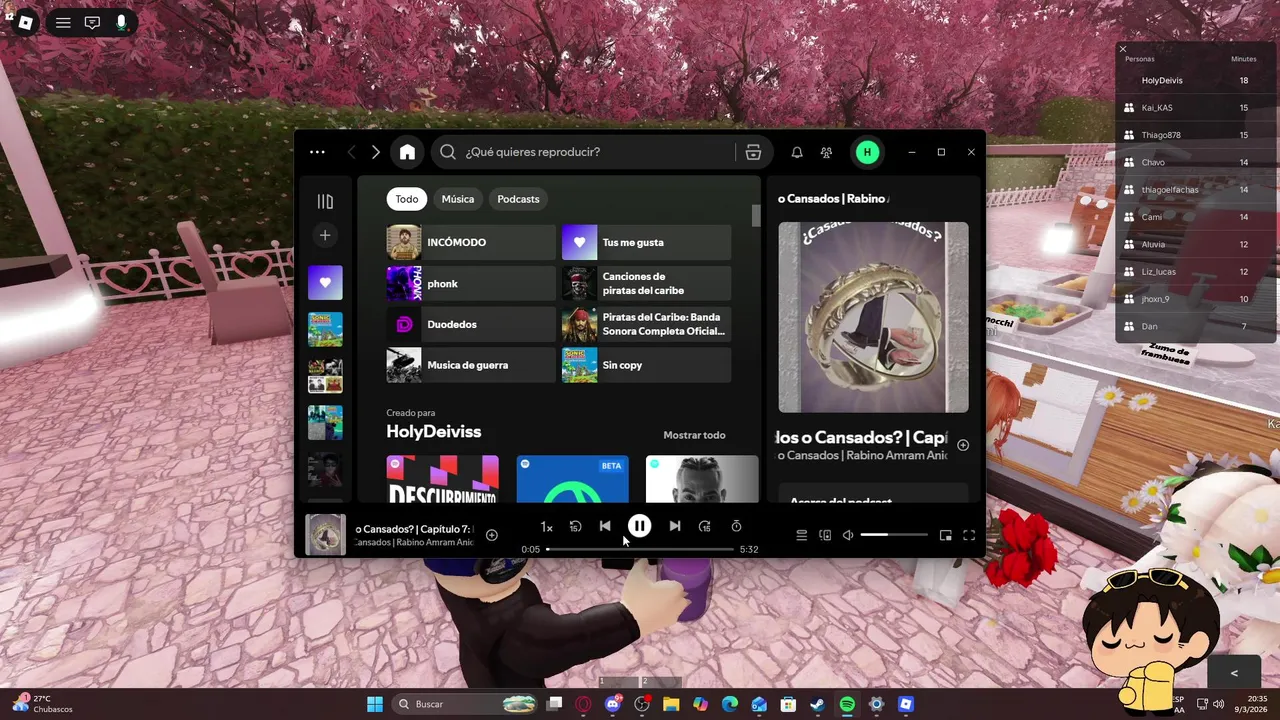
Task: Close the Roblox player list panel
Action: [x=1122, y=49]
